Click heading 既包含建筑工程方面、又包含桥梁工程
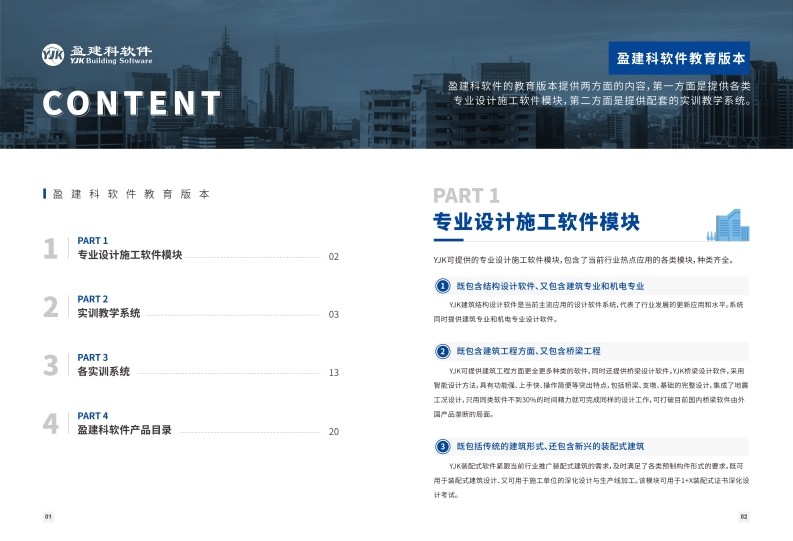This screenshot has width=793, height=541. click(x=528, y=351)
